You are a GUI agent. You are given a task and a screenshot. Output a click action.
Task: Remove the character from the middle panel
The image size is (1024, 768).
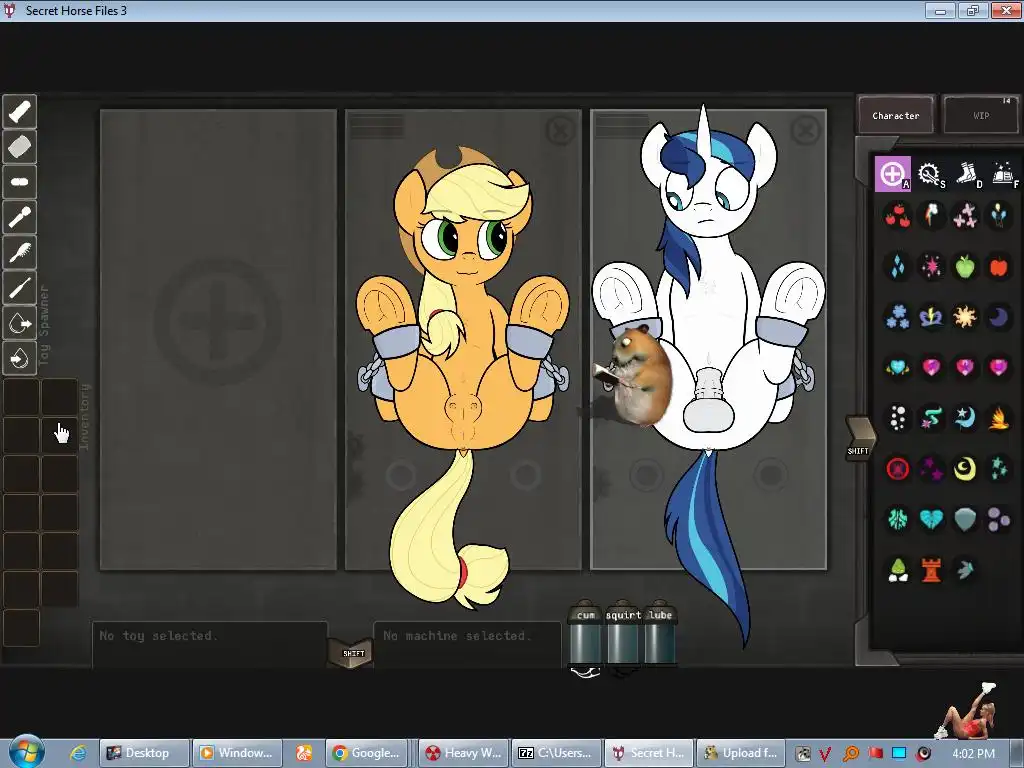tap(560, 131)
